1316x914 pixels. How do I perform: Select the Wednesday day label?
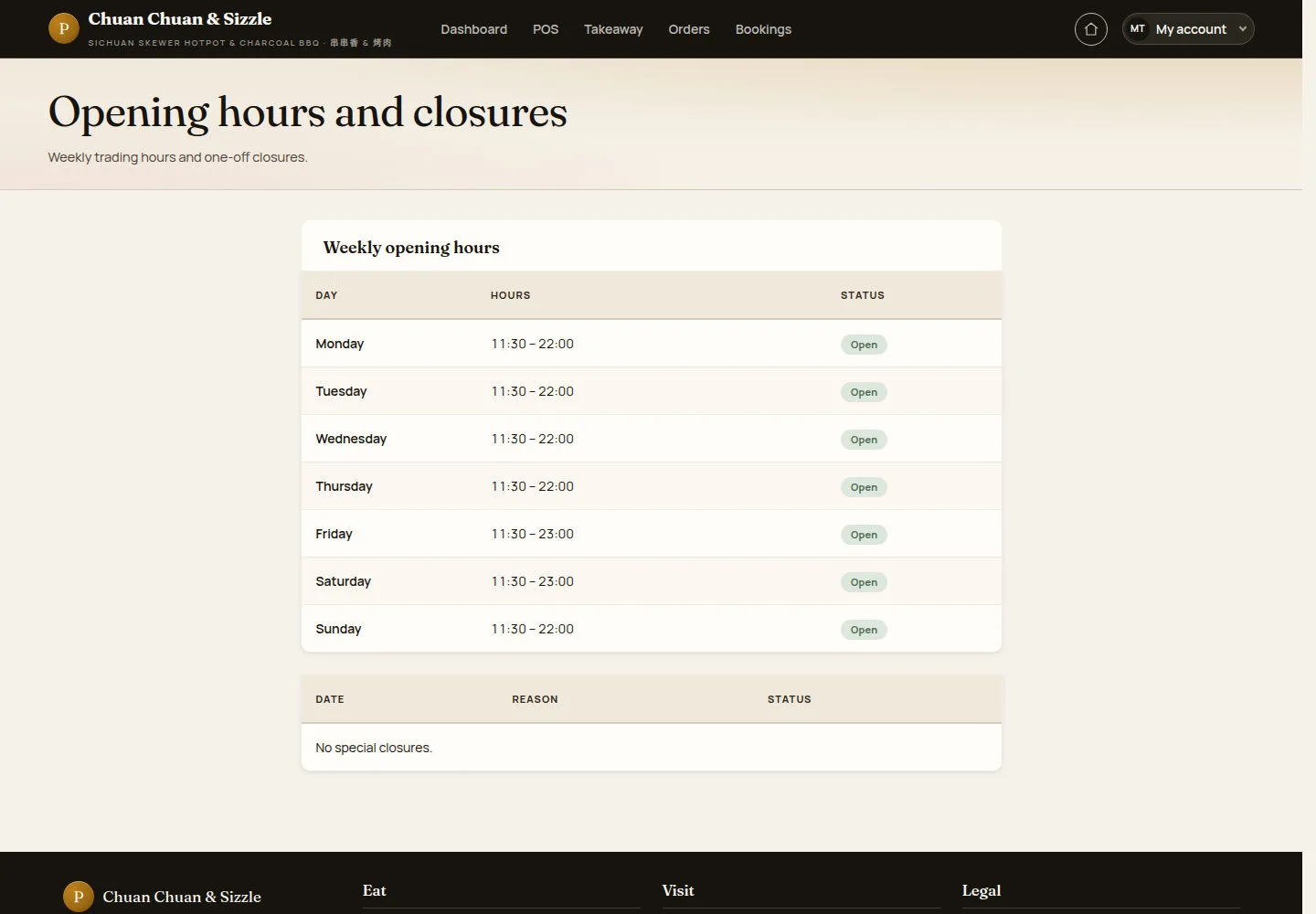coord(351,439)
